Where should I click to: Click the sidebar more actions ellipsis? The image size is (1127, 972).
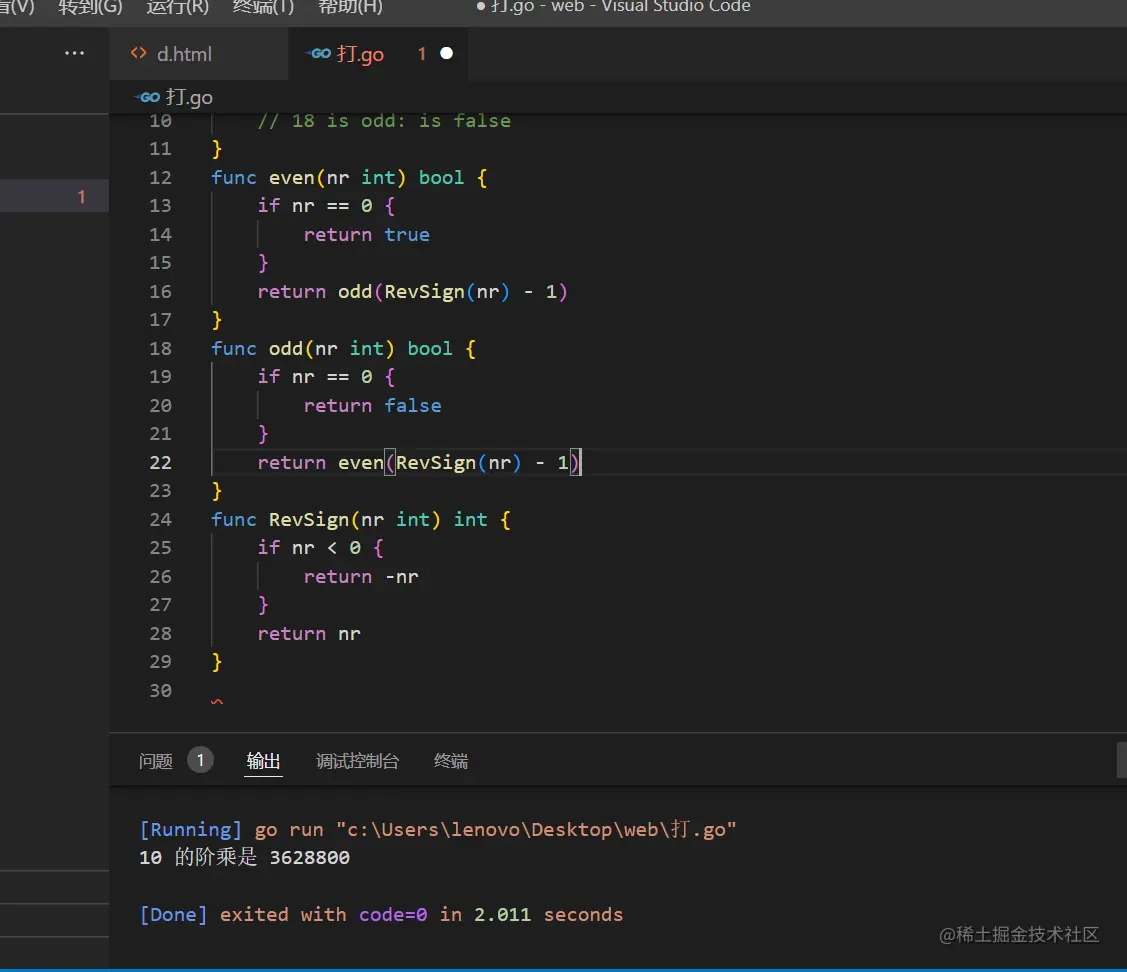click(74, 53)
